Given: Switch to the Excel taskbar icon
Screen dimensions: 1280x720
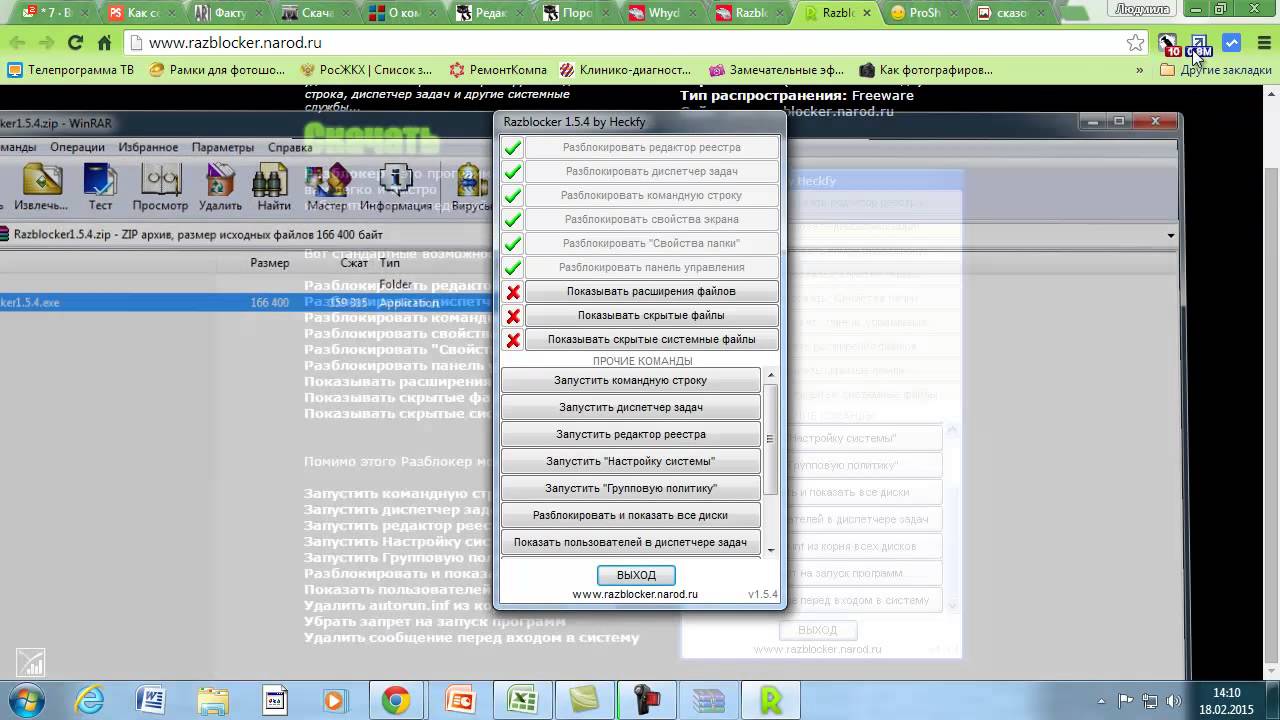Looking at the screenshot, I should point(522,701).
